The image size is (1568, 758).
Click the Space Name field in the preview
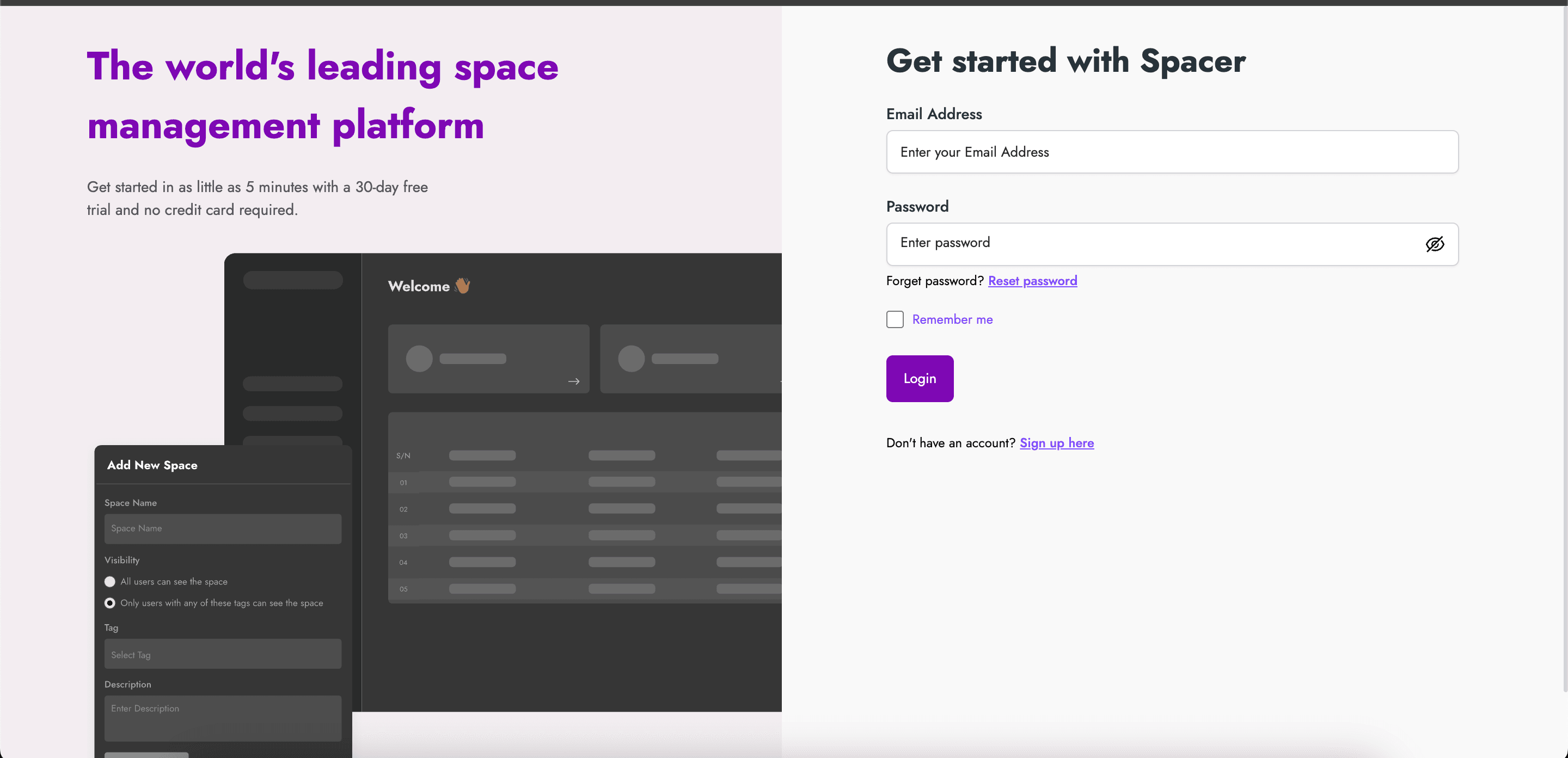223,529
